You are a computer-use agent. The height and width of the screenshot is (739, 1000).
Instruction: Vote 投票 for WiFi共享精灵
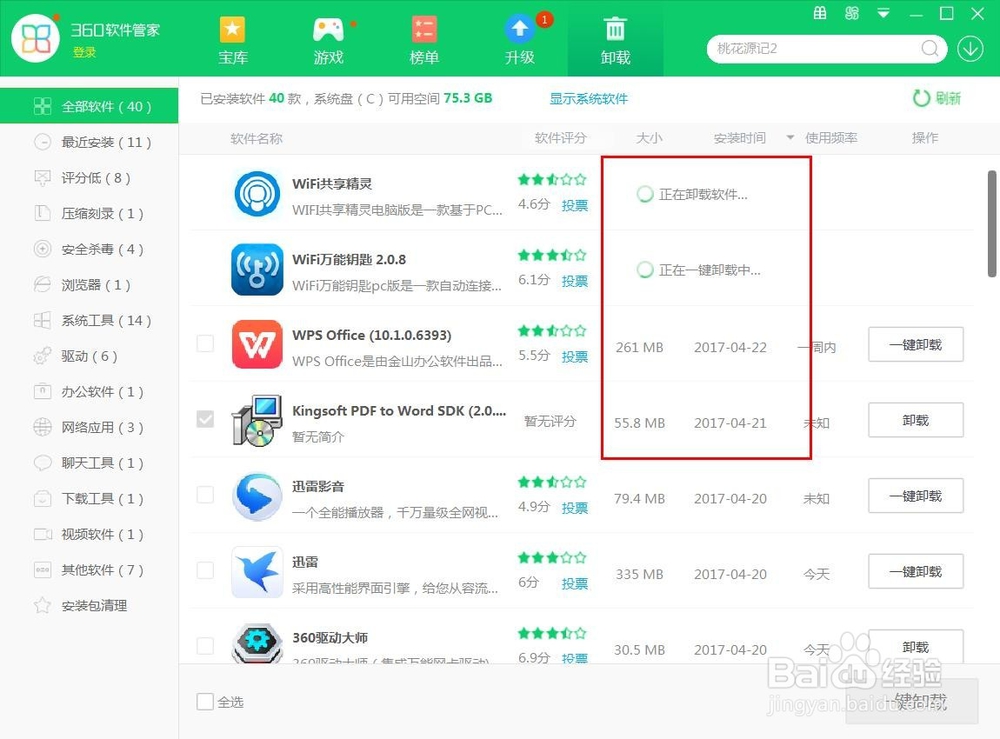(575, 205)
